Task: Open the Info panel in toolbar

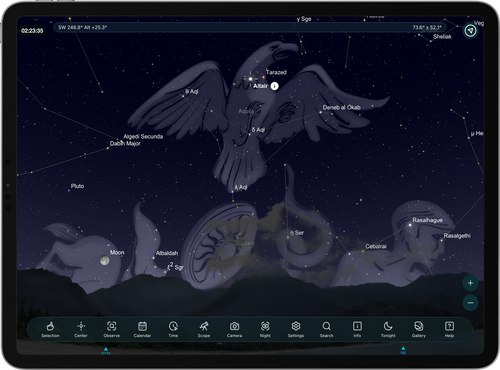Action: [357, 329]
